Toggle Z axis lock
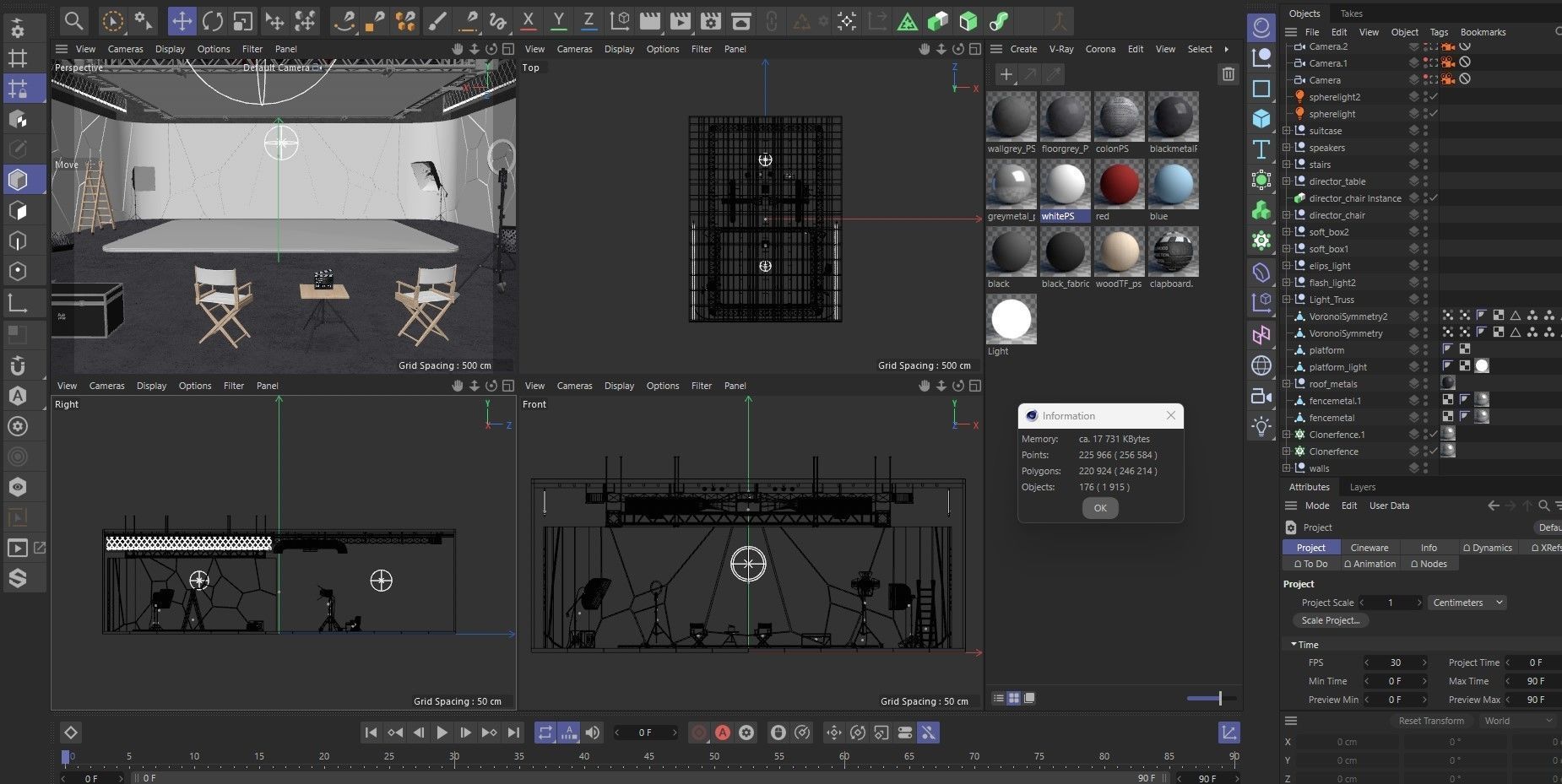Viewport: 1562px width, 784px height. [x=588, y=20]
